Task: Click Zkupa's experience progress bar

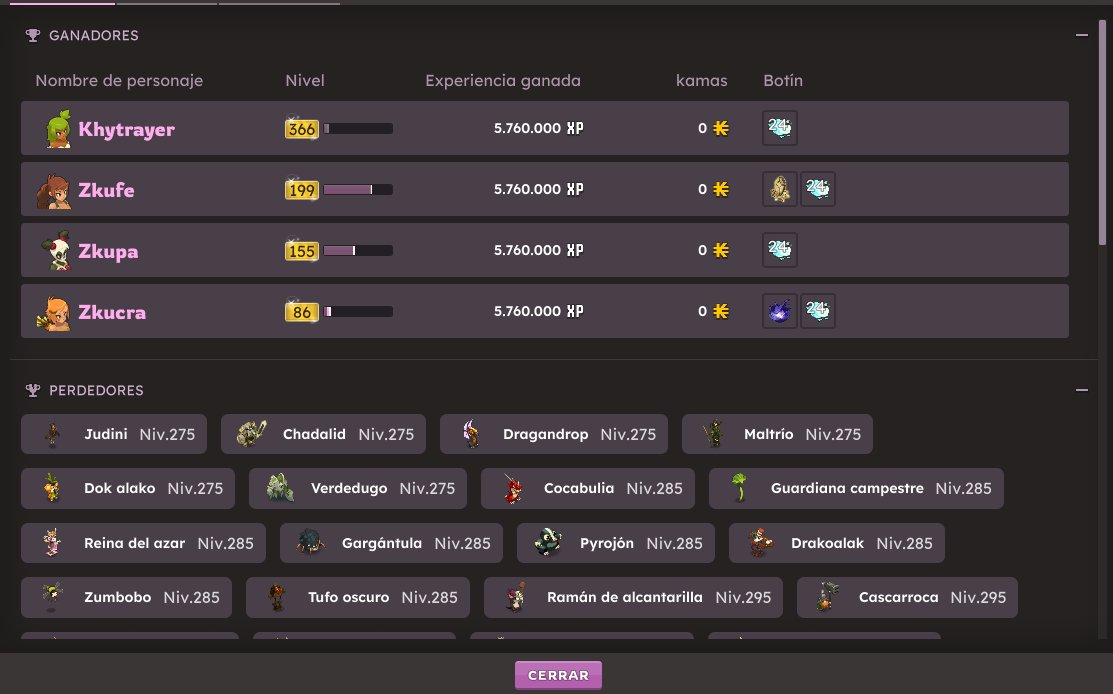Action: tap(358, 250)
